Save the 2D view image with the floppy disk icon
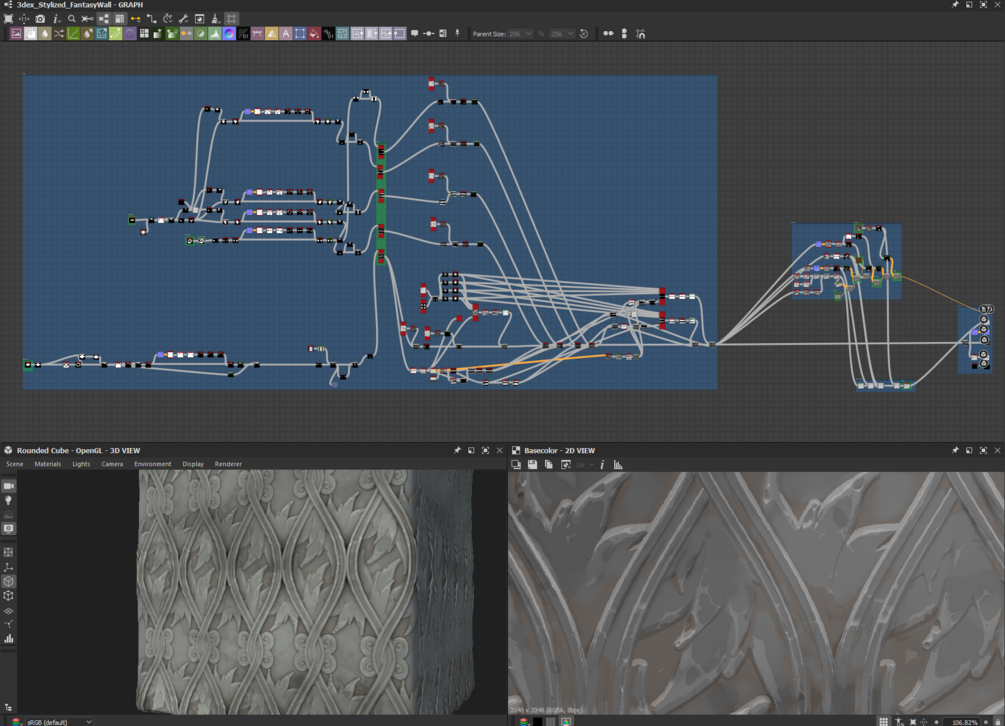This screenshot has width=1005, height=726. click(x=532, y=465)
